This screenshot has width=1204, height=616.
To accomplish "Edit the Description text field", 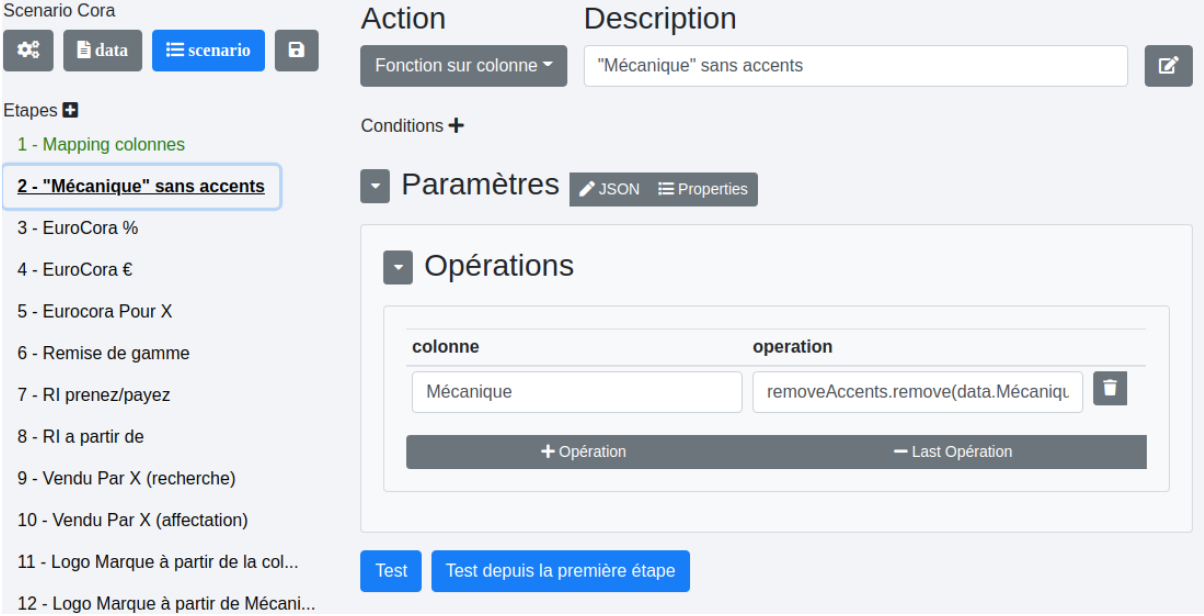I will (x=855, y=66).
